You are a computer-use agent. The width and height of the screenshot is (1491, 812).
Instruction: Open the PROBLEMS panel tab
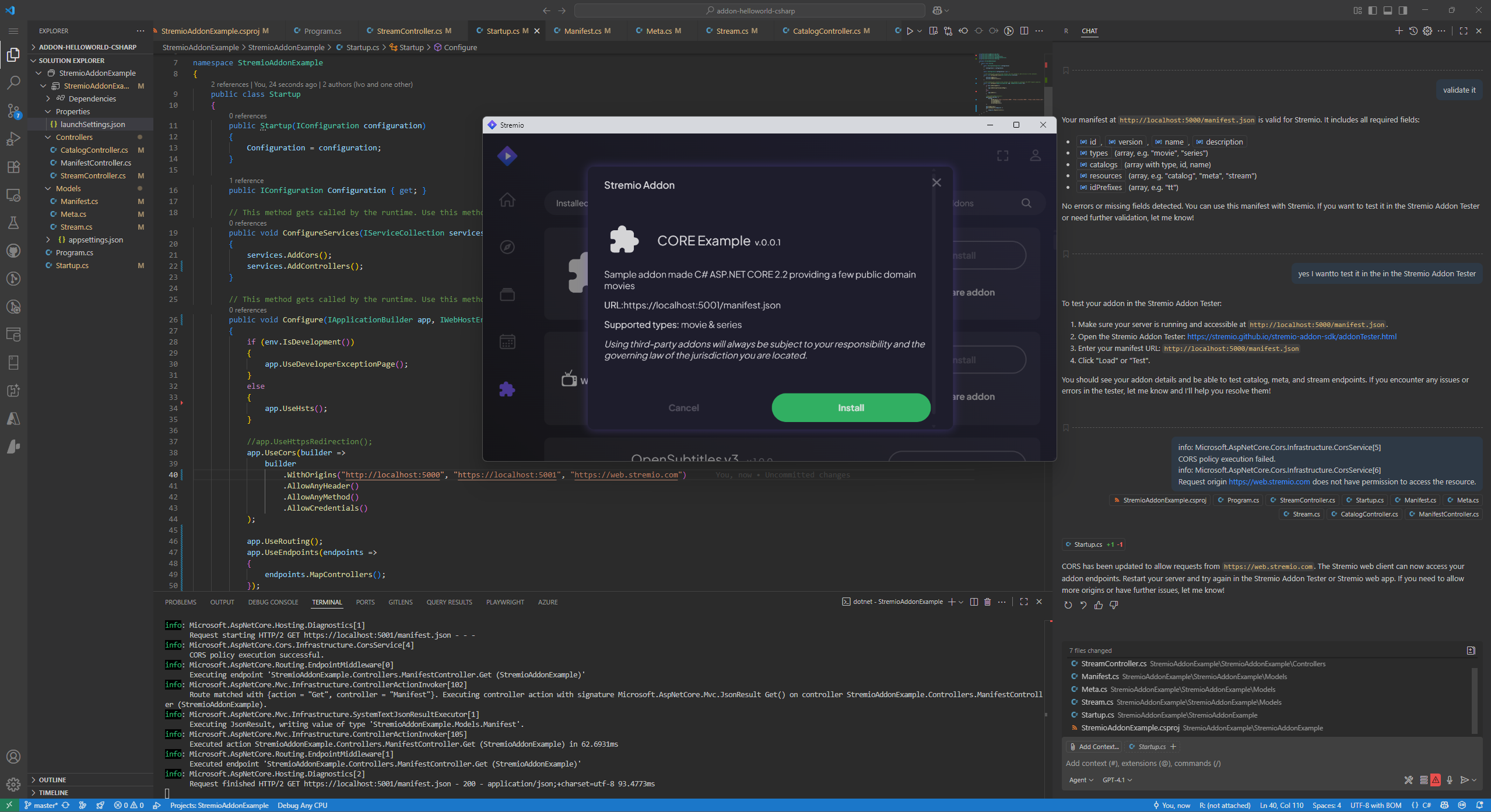pos(181,602)
